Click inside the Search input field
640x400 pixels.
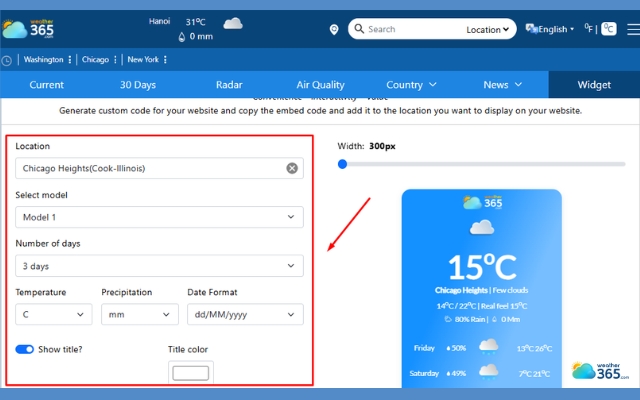[412, 29]
